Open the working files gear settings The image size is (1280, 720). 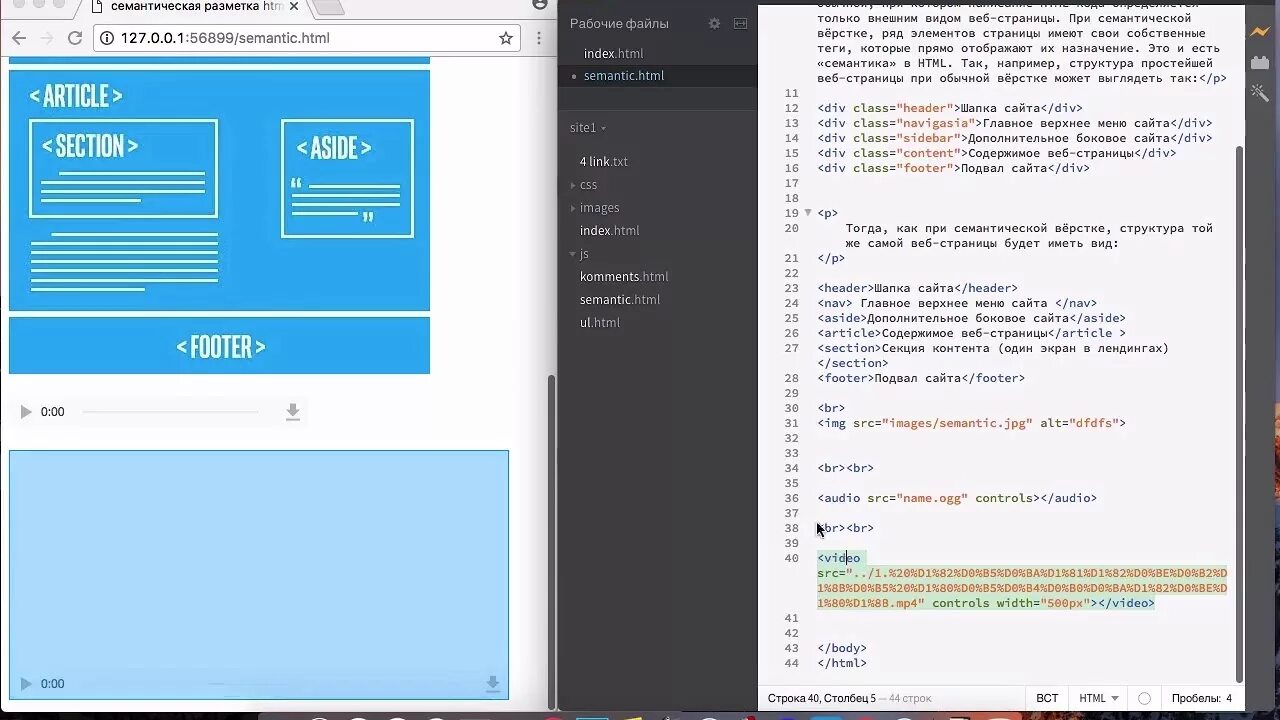tap(714, 23)
